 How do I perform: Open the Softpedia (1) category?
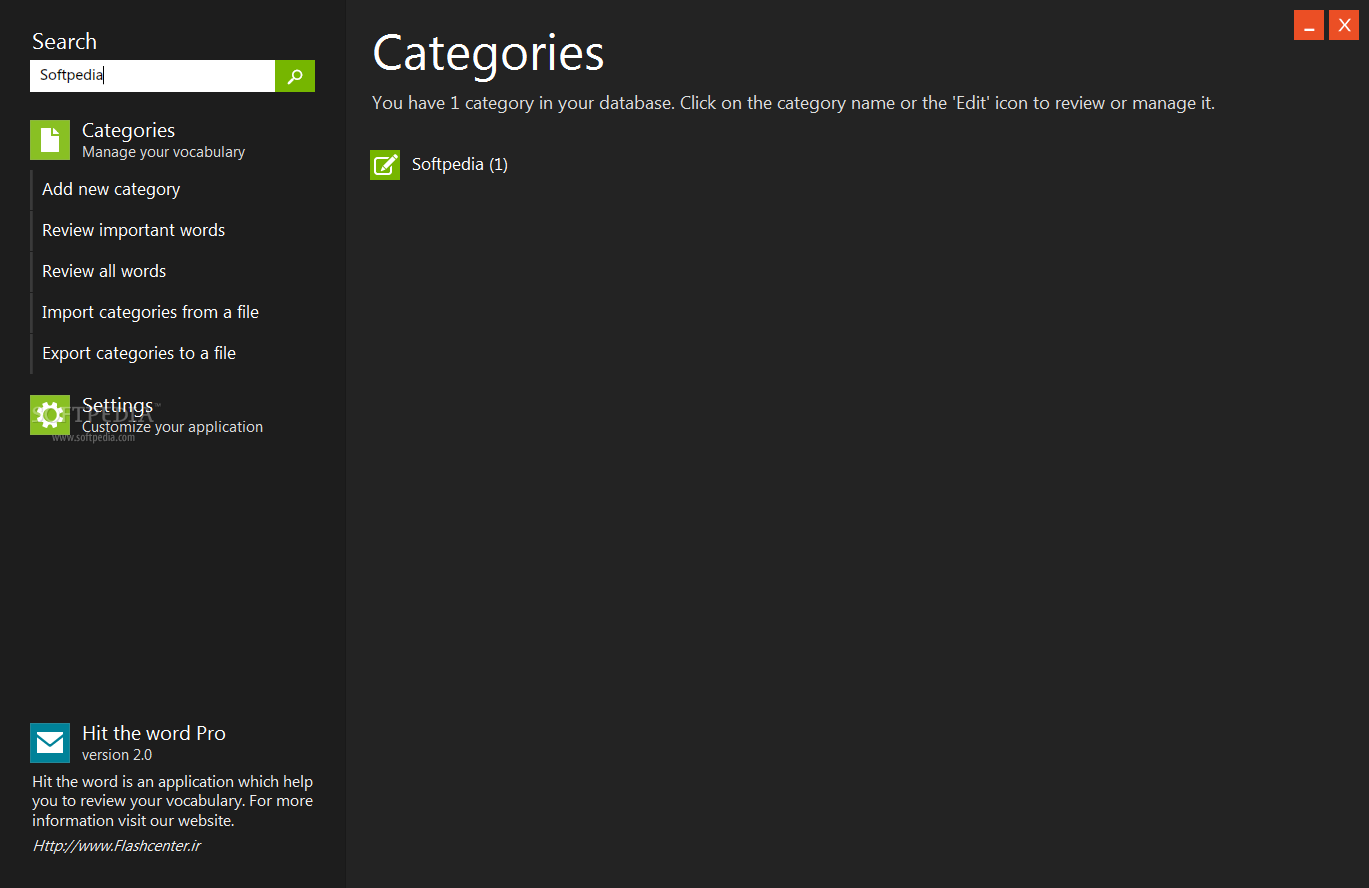click(460, 165)
